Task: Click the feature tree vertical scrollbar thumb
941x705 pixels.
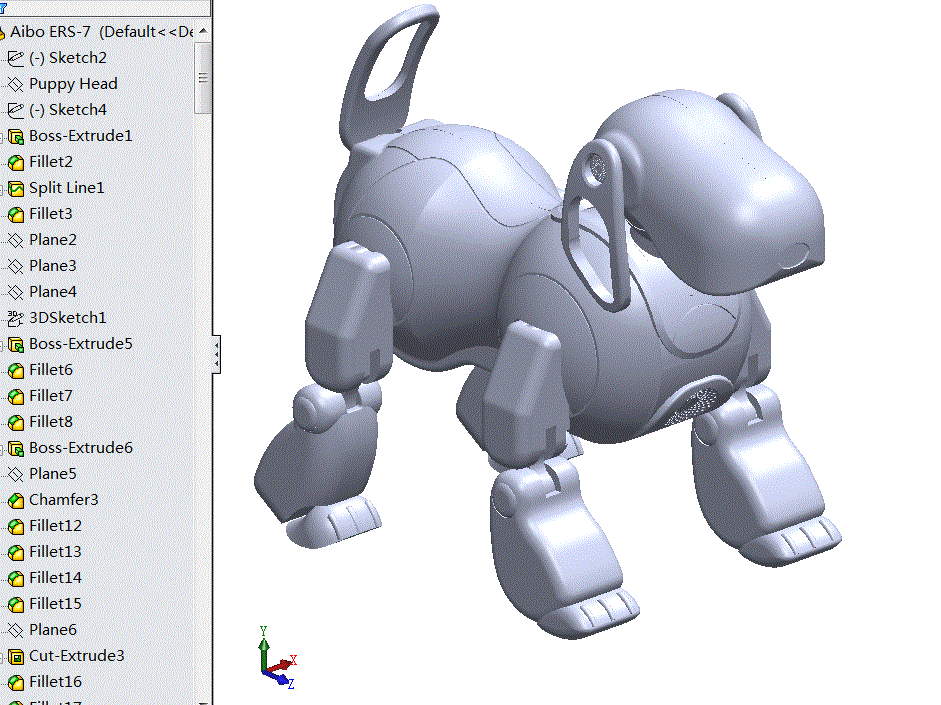Action: (203, 77)
